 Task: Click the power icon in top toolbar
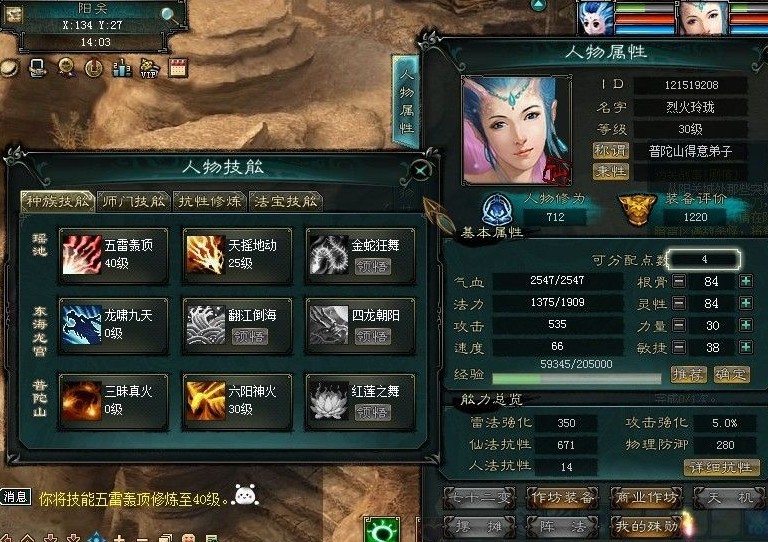point(93,68)
